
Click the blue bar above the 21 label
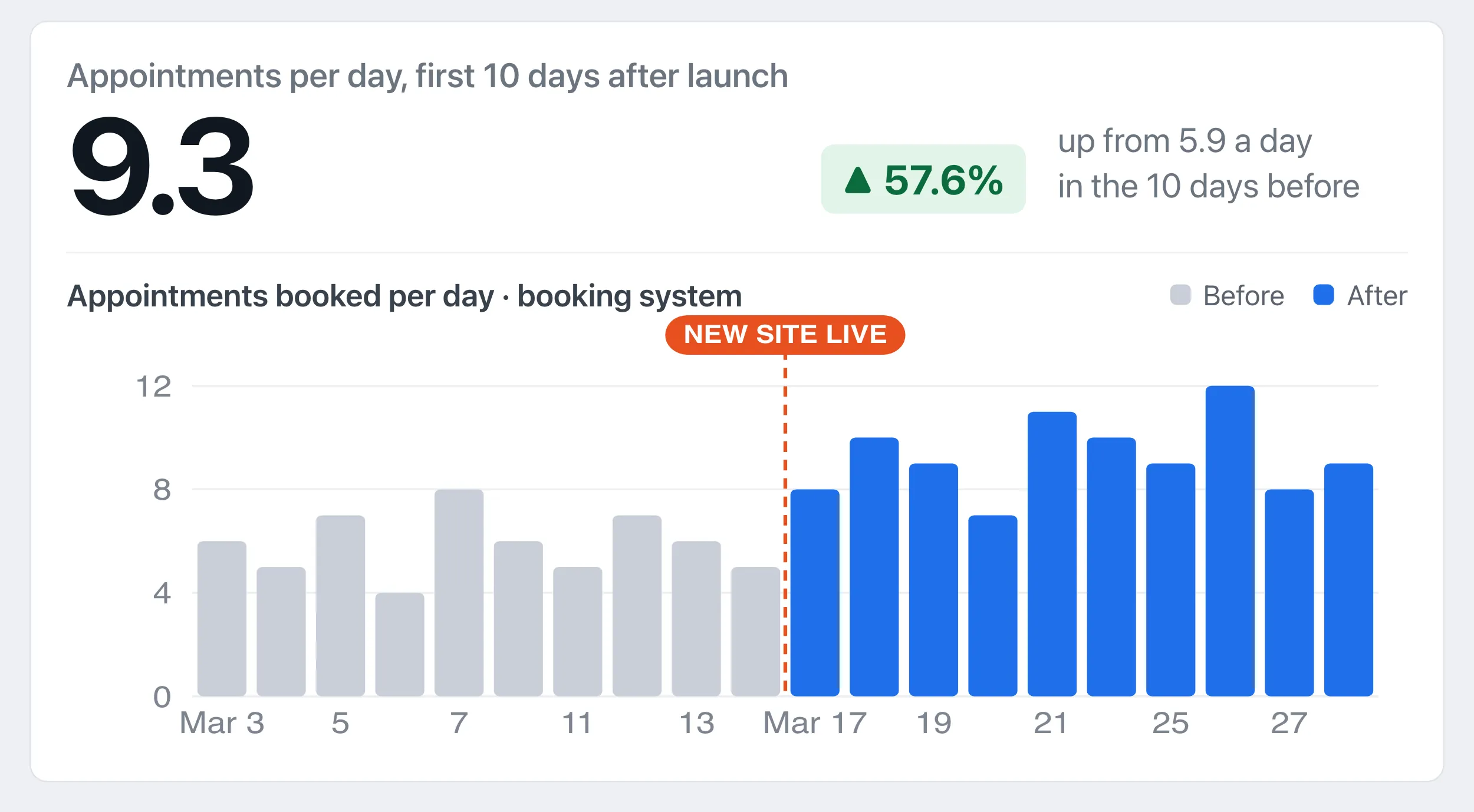tap(1052, 554)
